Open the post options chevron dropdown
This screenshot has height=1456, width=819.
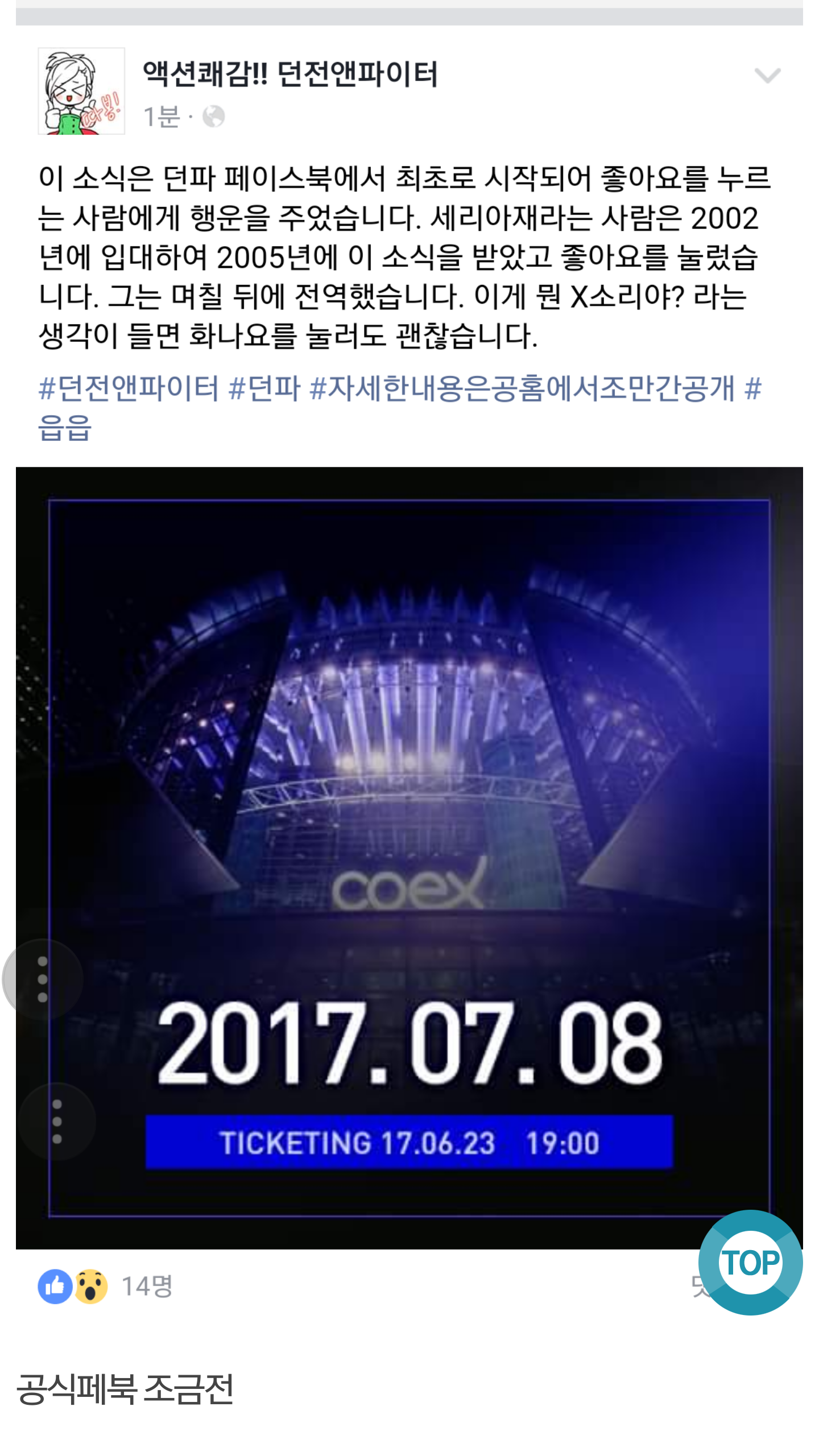tap(767, 75)
